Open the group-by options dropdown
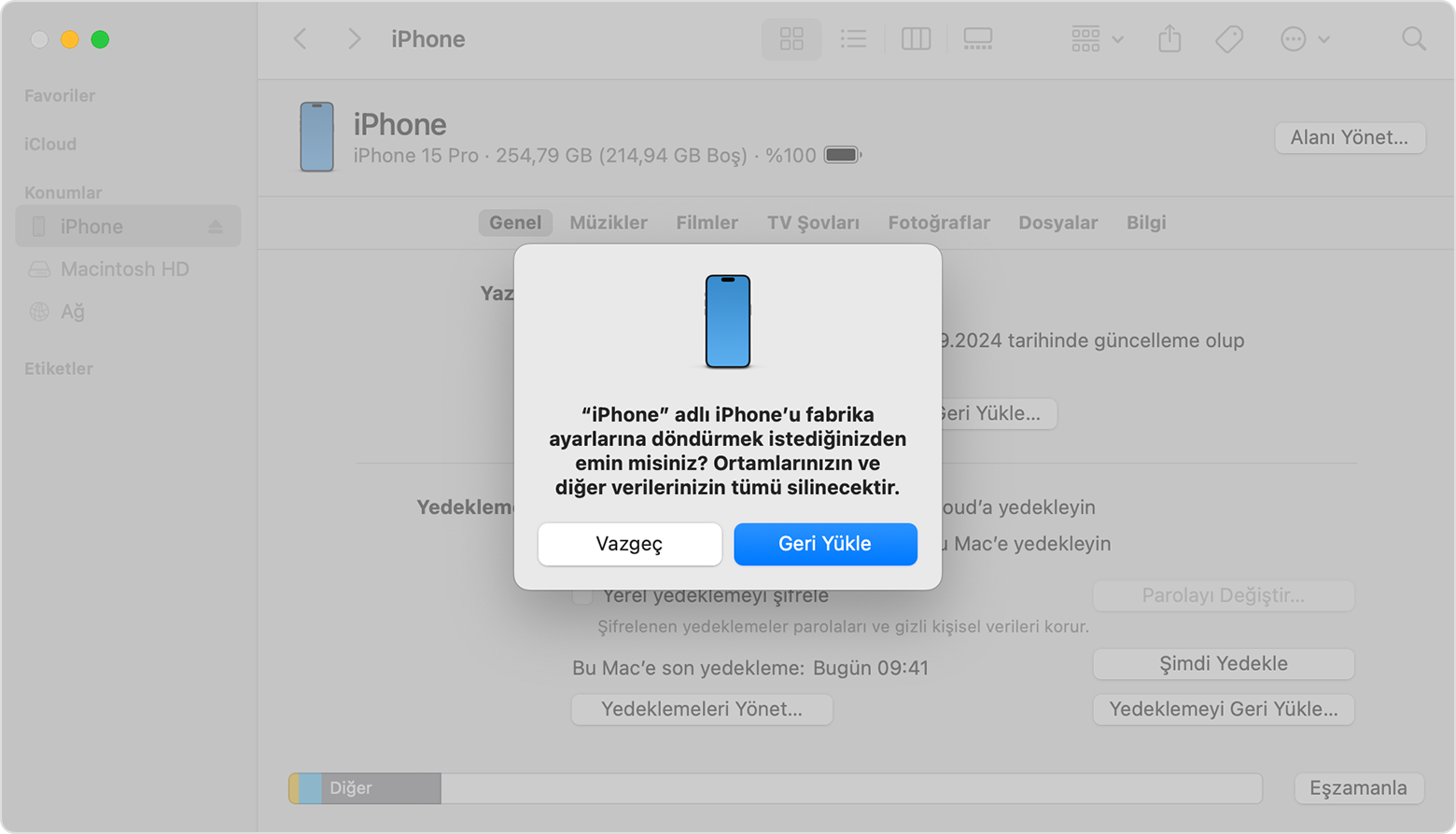Image resolution: width=1456 pixels, height=834 pixels. pyautogui.click(x=1097, y=39)
